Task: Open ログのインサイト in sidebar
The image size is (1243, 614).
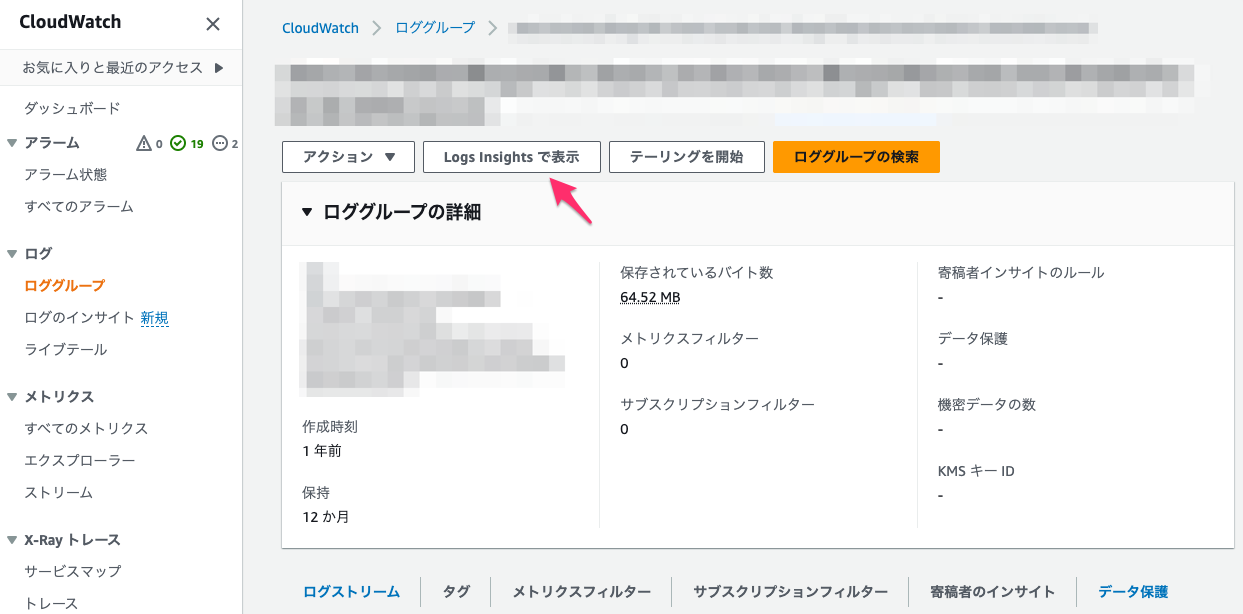Action: 79,318
